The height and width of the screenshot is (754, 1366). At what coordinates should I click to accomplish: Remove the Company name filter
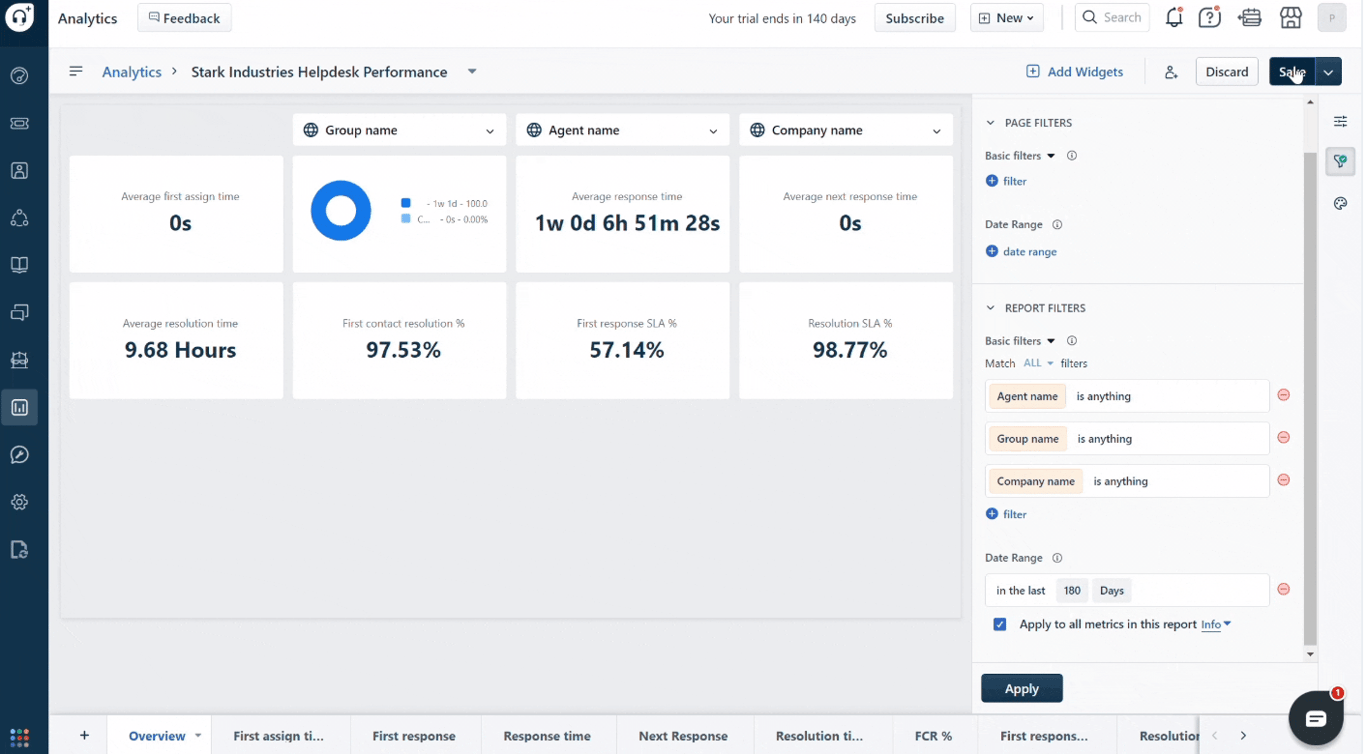(x=1284, y=480)
